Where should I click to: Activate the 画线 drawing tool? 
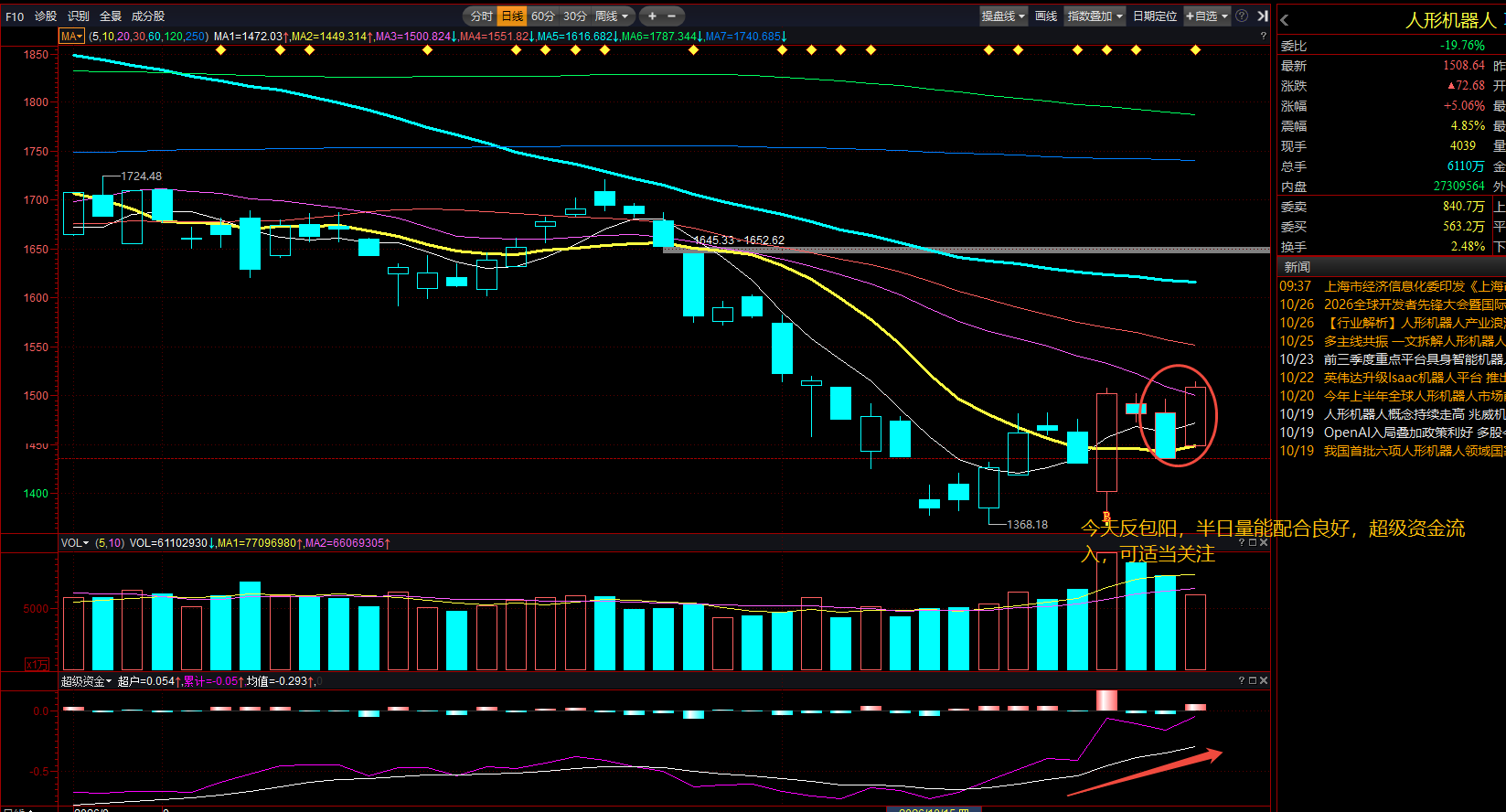click(1046, 16)
